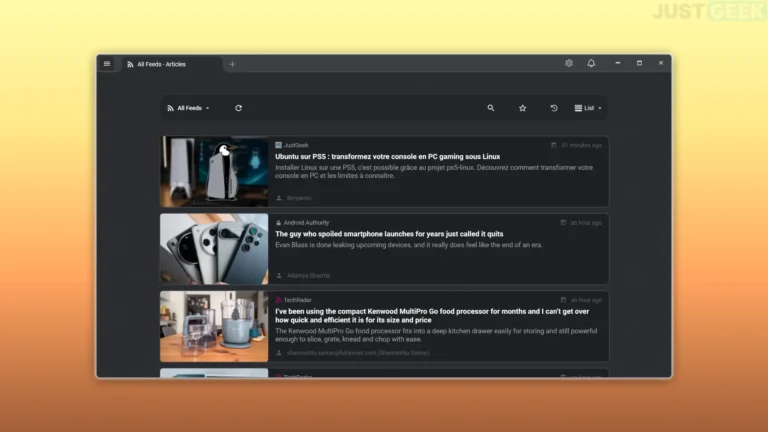Show starred favorite articles

[x=523, y=108]
